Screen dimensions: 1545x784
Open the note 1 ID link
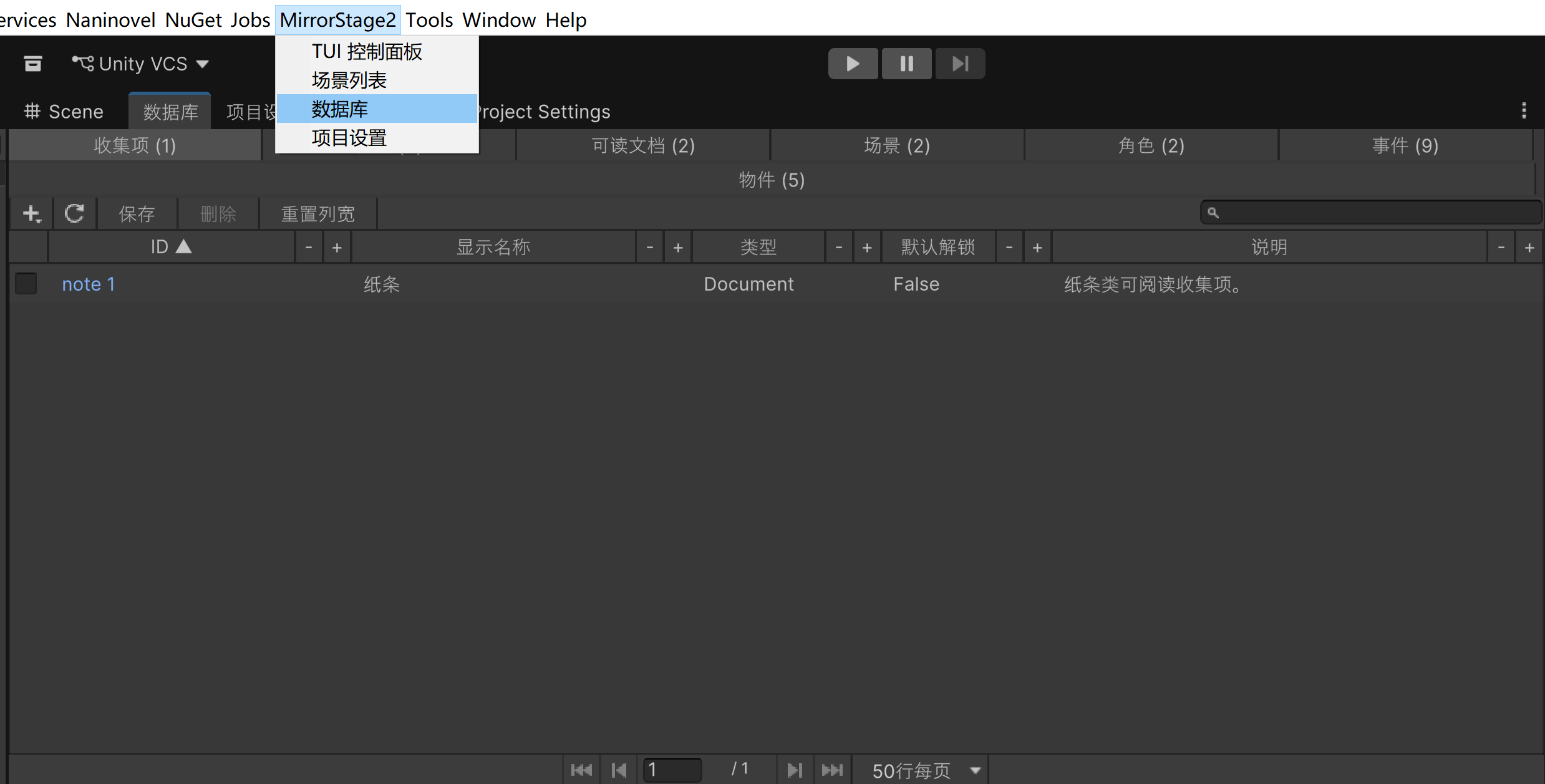click(89, 284)
